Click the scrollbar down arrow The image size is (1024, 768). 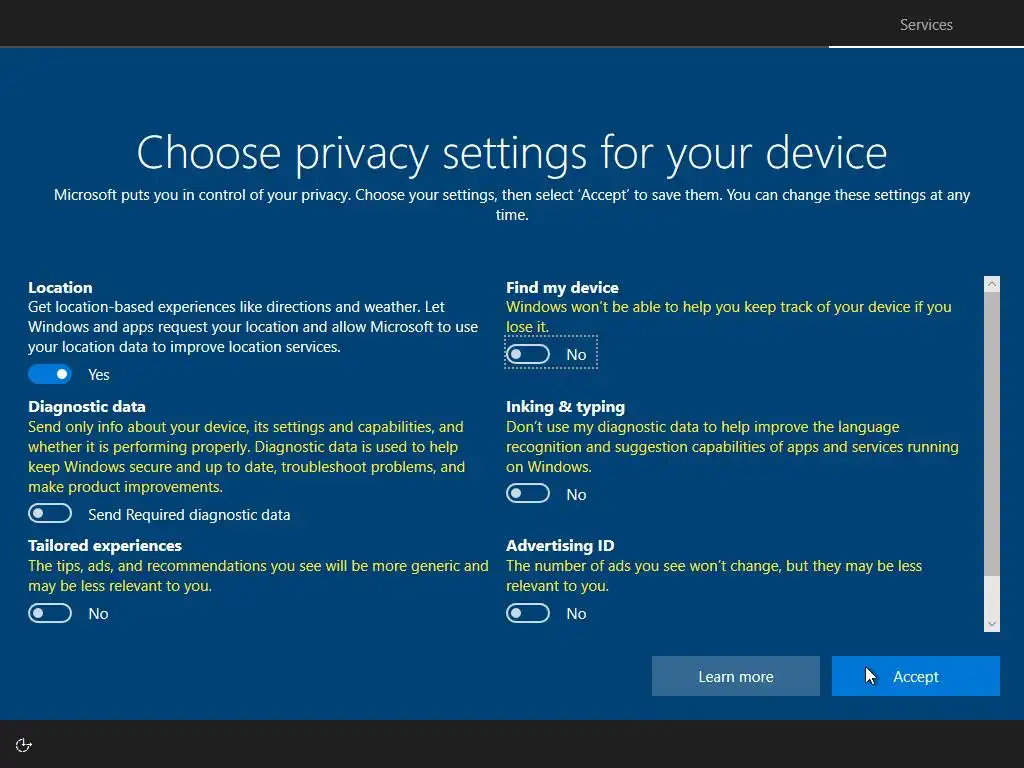[991, 624]
